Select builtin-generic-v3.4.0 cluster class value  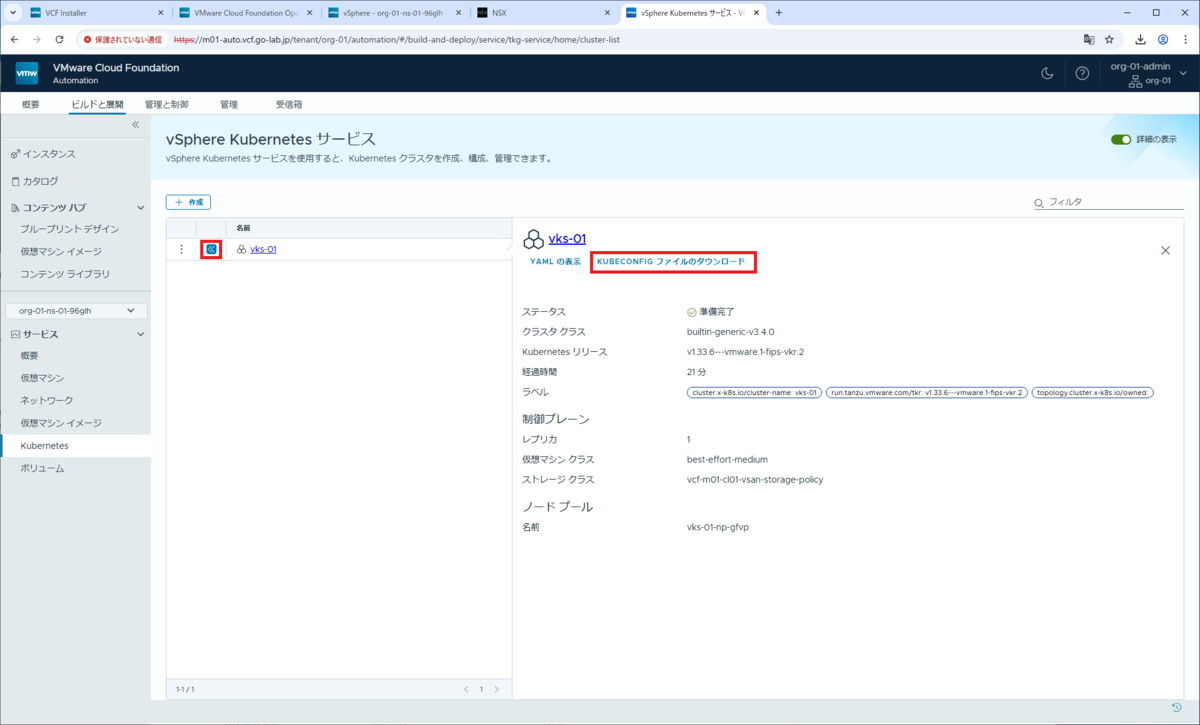pyautogui.click(x=730, y=331)
